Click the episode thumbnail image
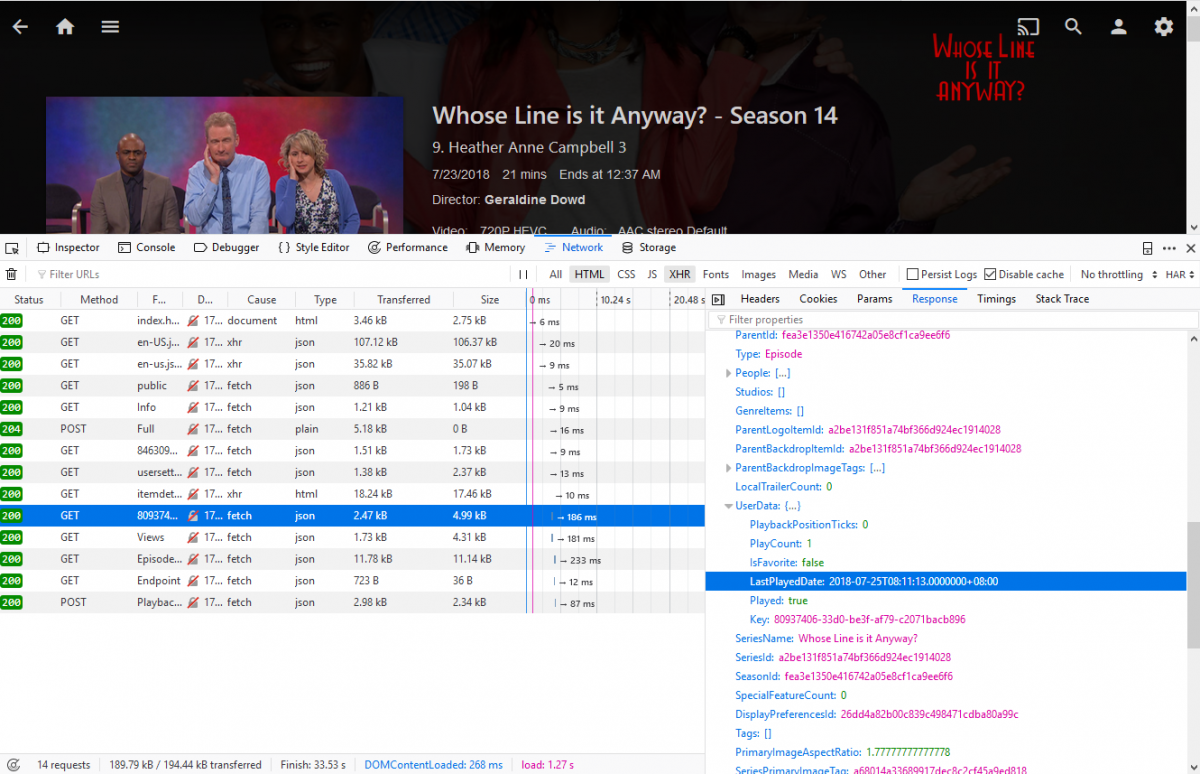The width and height of the screenshot is (1200, 774). click(x=224, y=165)
